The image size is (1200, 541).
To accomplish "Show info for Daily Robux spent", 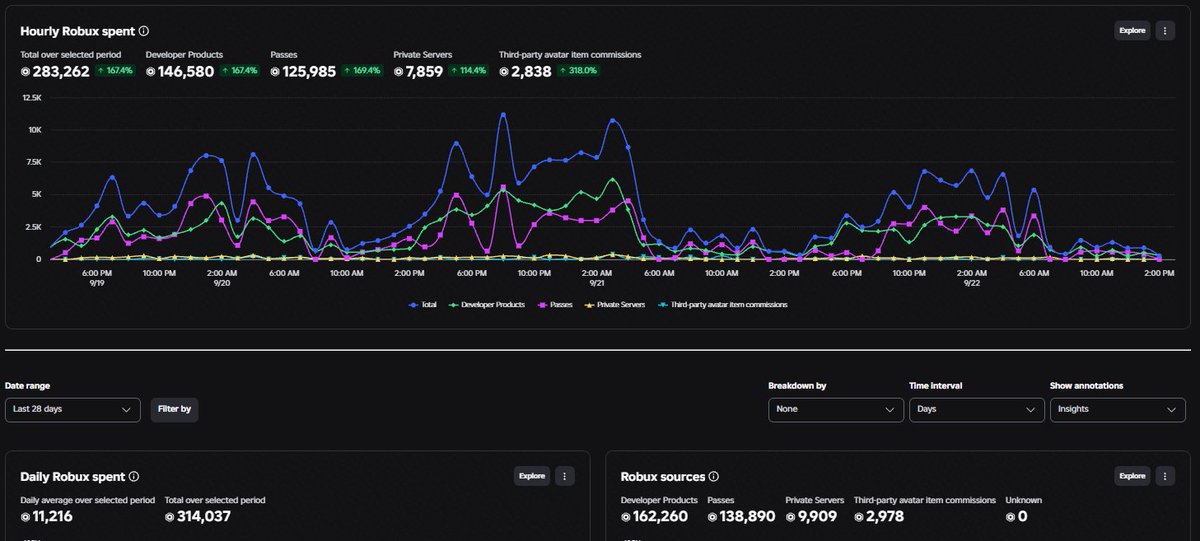I will (134, 478).
